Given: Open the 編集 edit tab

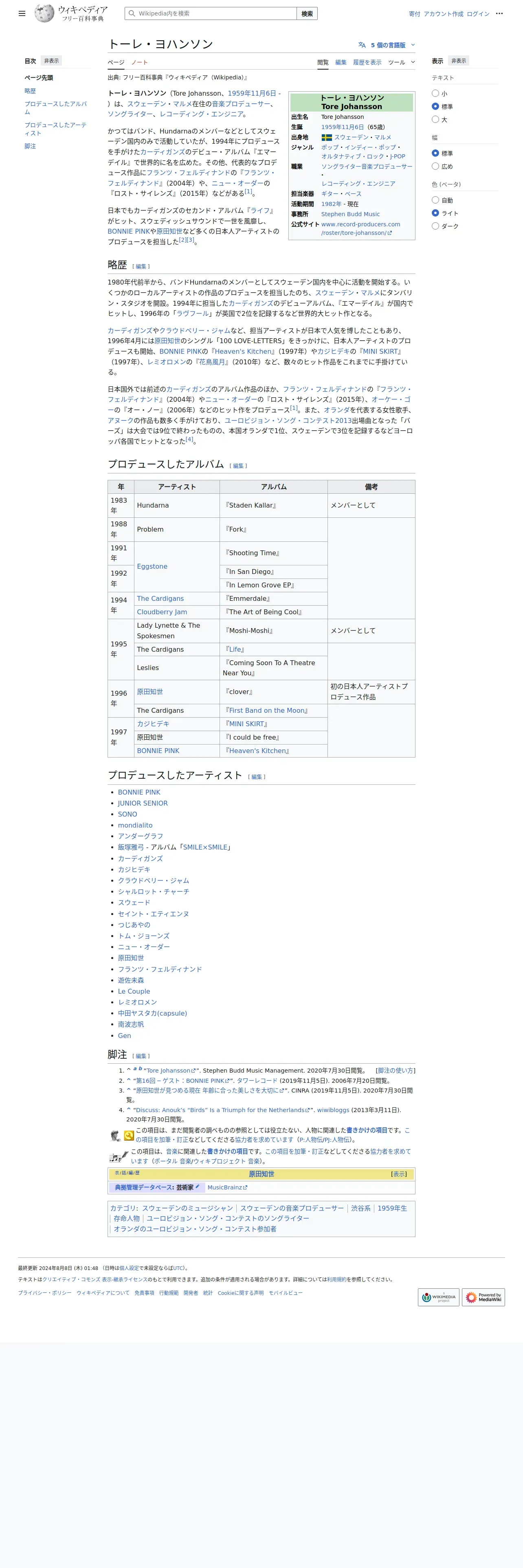Looking at the screenshot, I should click(x=341, y=62).
